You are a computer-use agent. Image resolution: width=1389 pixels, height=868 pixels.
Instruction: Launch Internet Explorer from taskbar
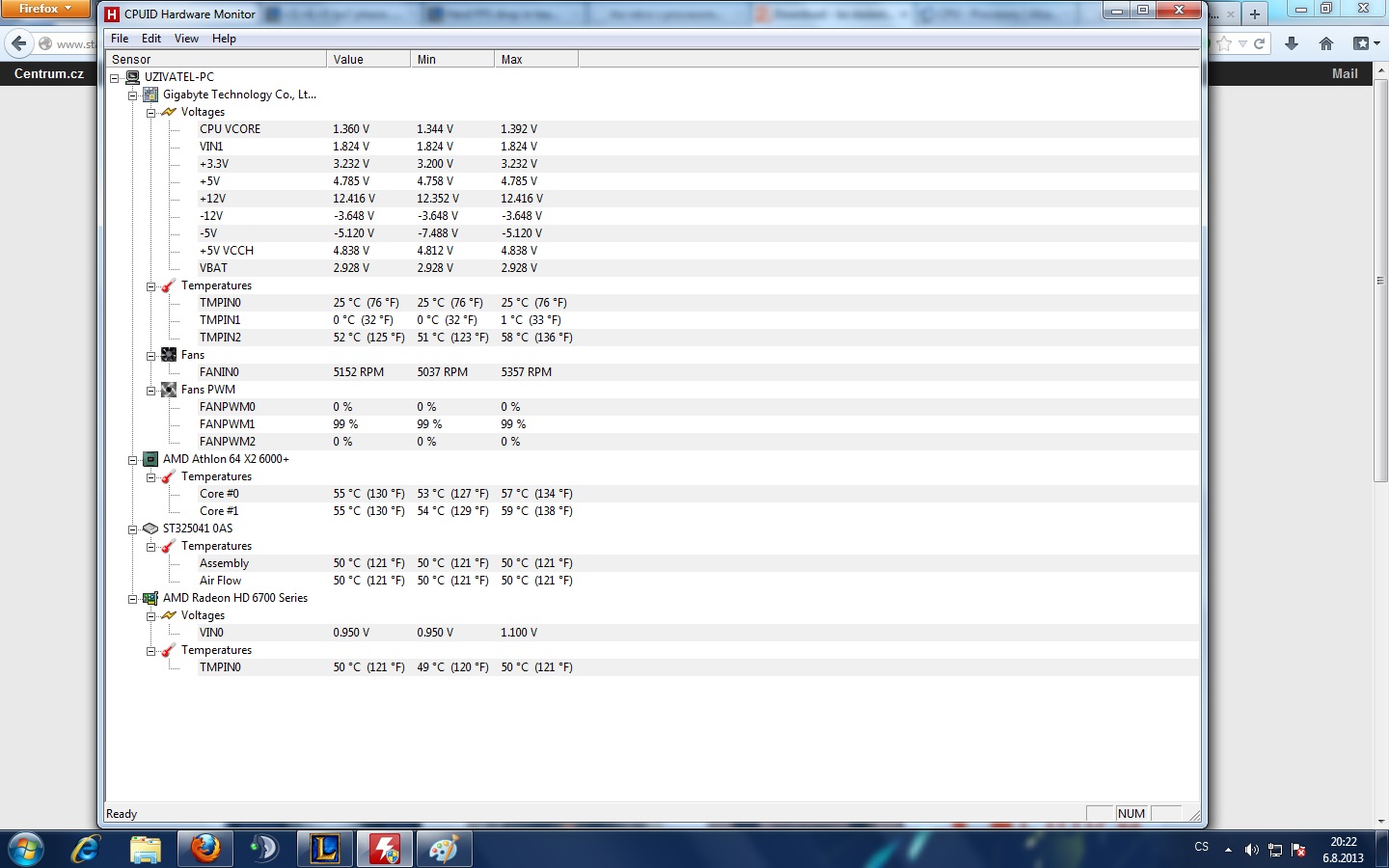(x=86, y=849)
